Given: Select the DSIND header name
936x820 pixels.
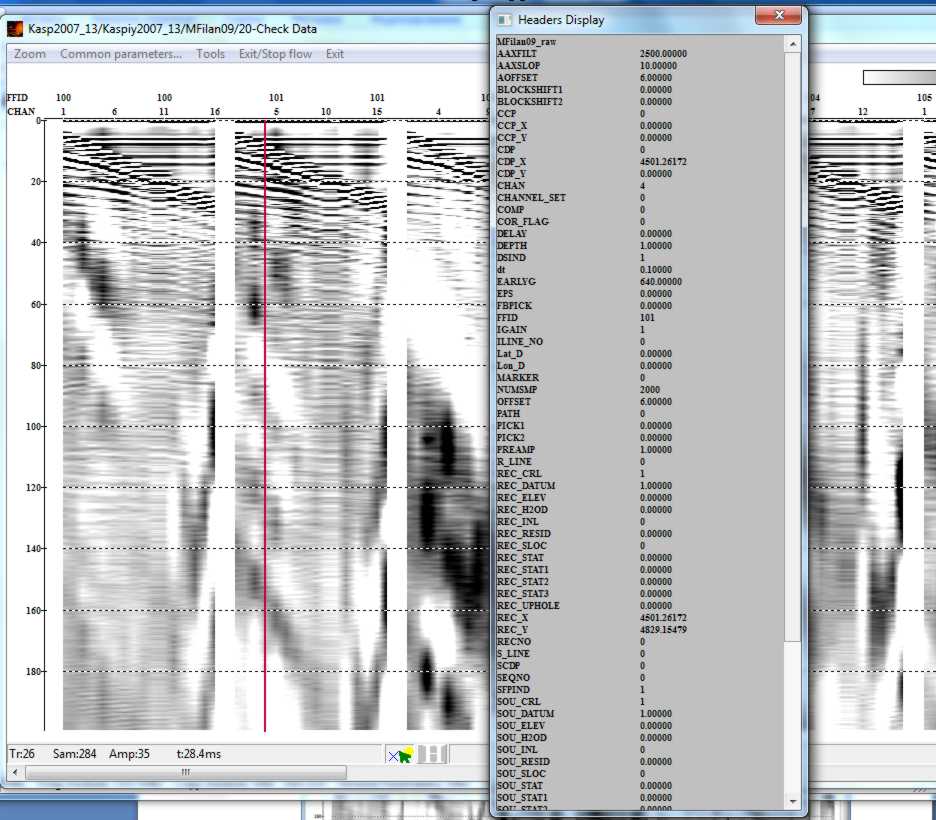Looking at the screenshot, I should 512,258.
